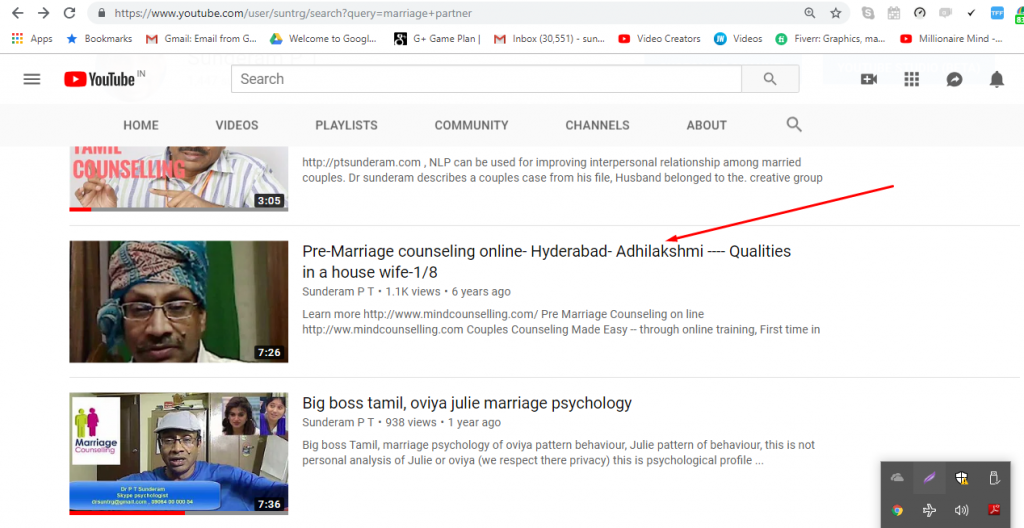Open the Videos bookmark
Viewport: 1024px width, 528px height.
tap(738, 39)
